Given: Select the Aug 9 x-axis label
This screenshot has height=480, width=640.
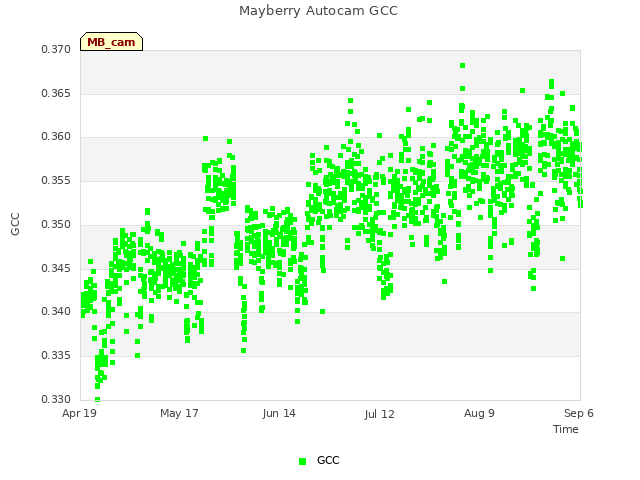Looking at the screenshot, I should tap(479, 413).
